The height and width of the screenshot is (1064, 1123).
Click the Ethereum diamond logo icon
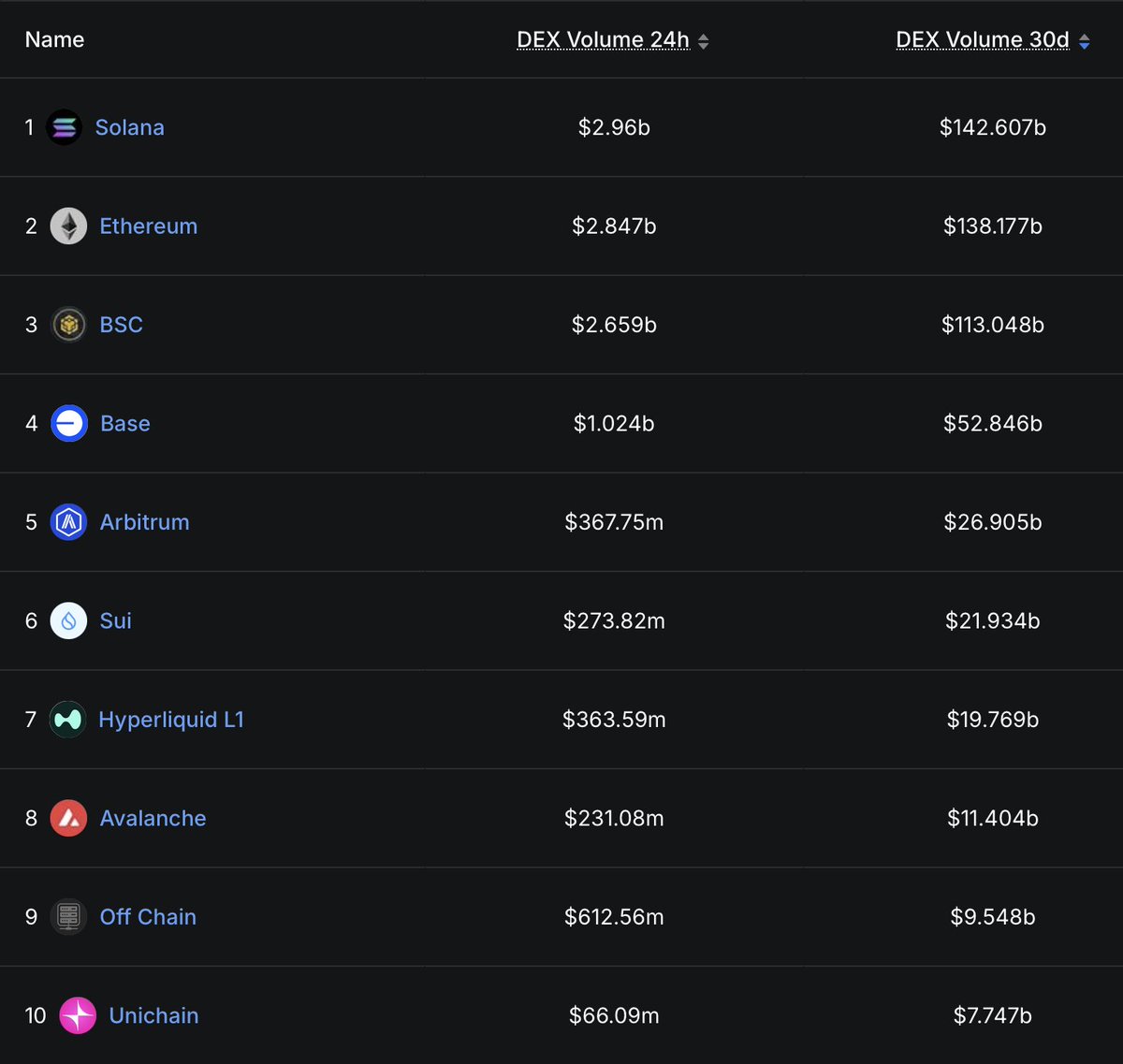pyautogui.click(x=67, y=226)
